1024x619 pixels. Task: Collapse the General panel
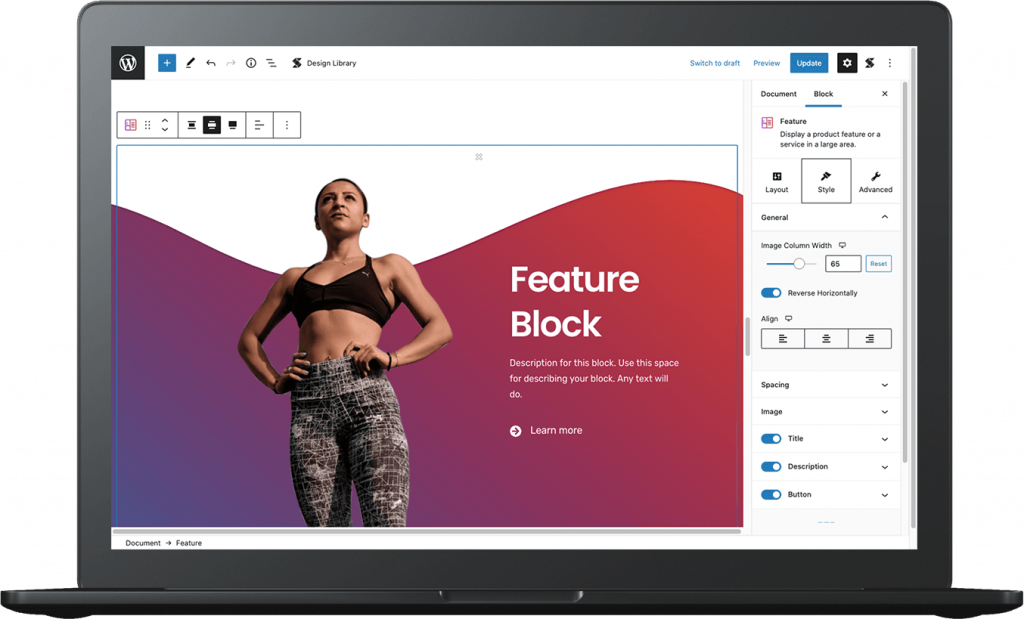click(826, 217)
